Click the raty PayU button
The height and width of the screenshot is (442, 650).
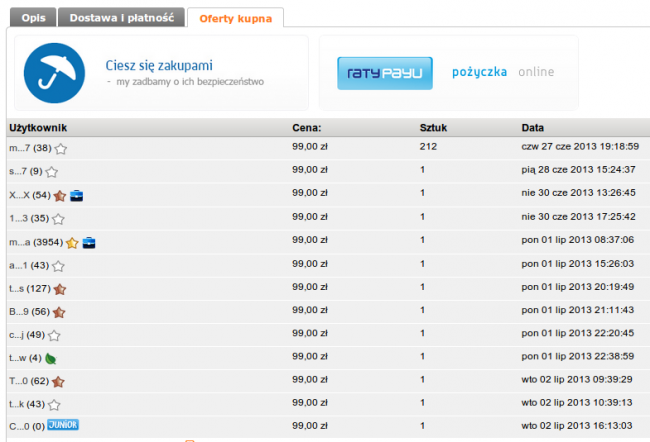(385, 73)
